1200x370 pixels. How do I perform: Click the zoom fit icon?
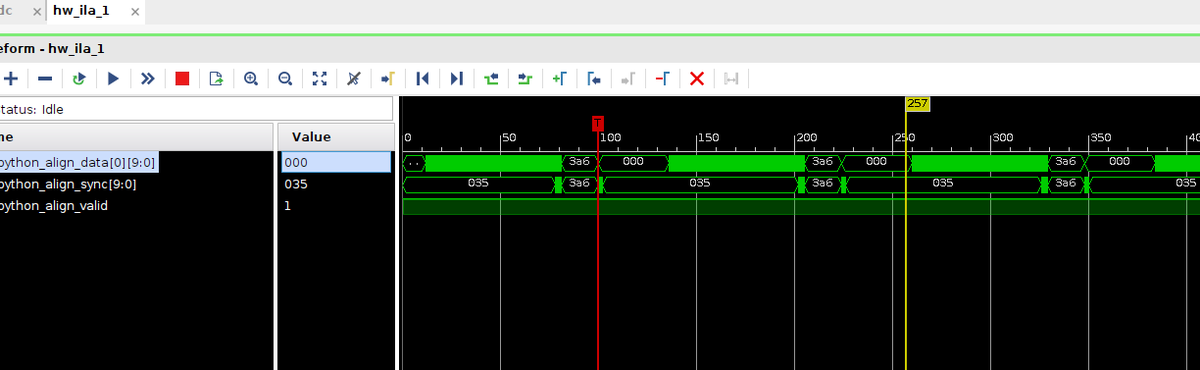coord(319,78)
